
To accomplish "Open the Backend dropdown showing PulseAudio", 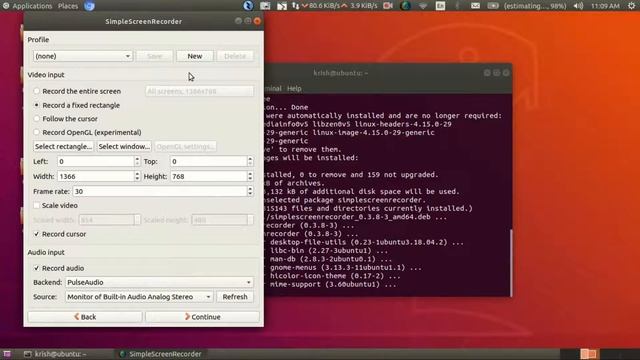I will 159,282.
